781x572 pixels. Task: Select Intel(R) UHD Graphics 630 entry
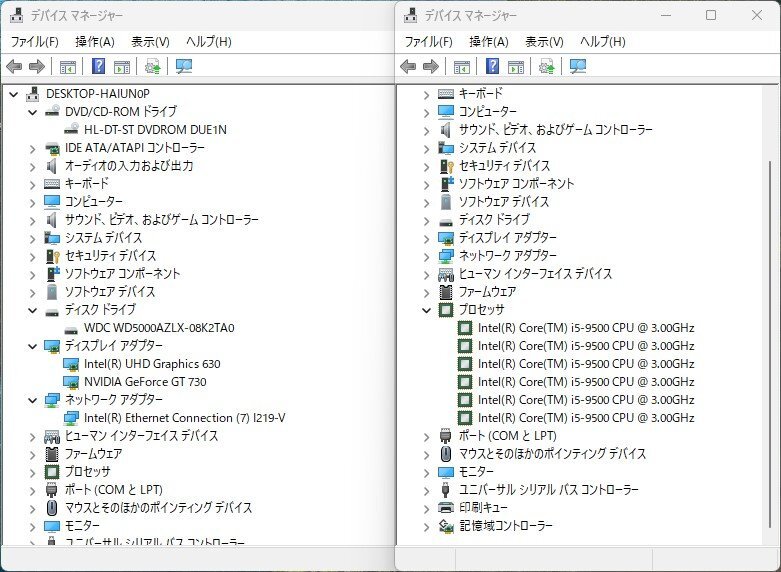(x=152, y=364)
